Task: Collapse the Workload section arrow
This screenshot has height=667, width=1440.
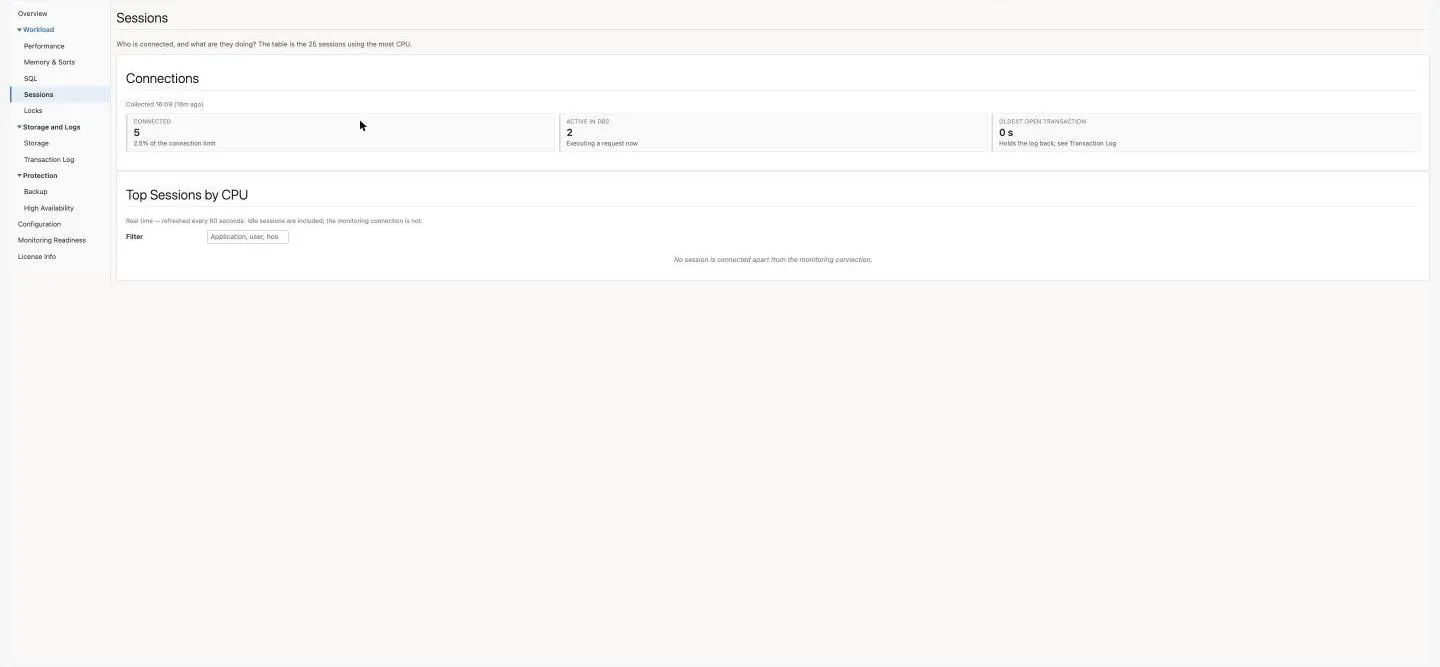Action: (19, 30)
